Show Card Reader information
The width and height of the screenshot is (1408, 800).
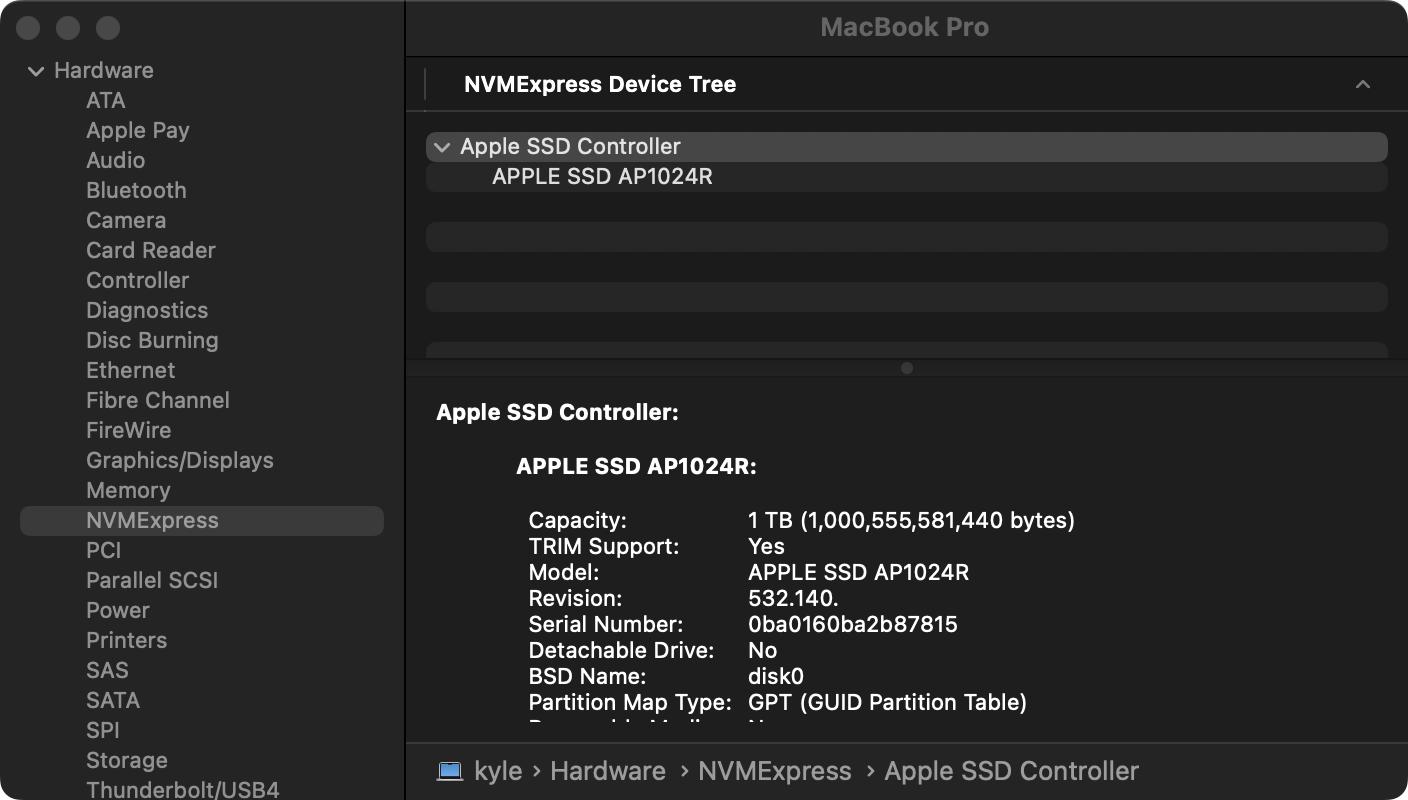pyautogui.click(x=151, y=250)
